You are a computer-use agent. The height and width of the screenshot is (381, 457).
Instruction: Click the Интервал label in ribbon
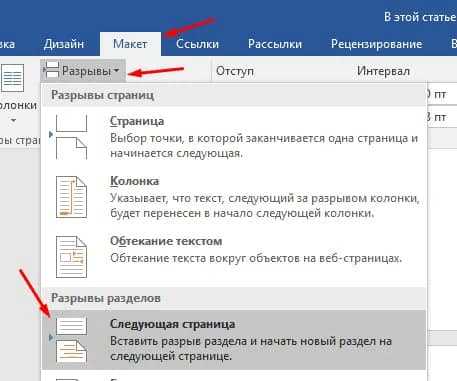coord(383,71)
